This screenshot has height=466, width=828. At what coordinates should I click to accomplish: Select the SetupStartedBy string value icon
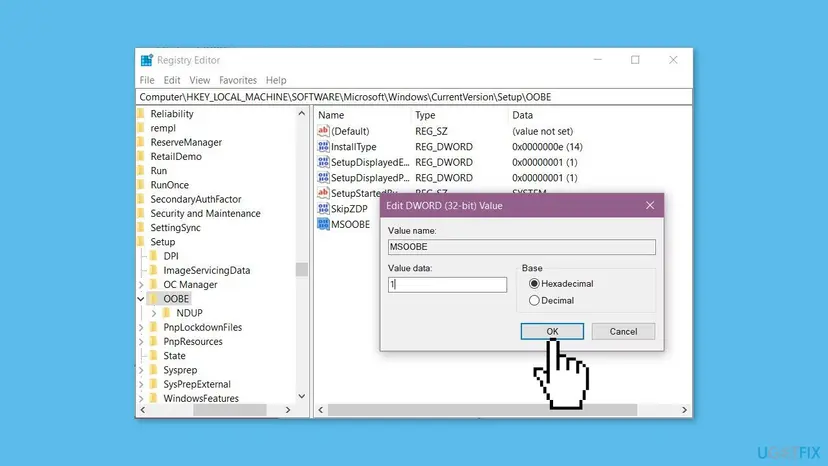coord(323,193)
